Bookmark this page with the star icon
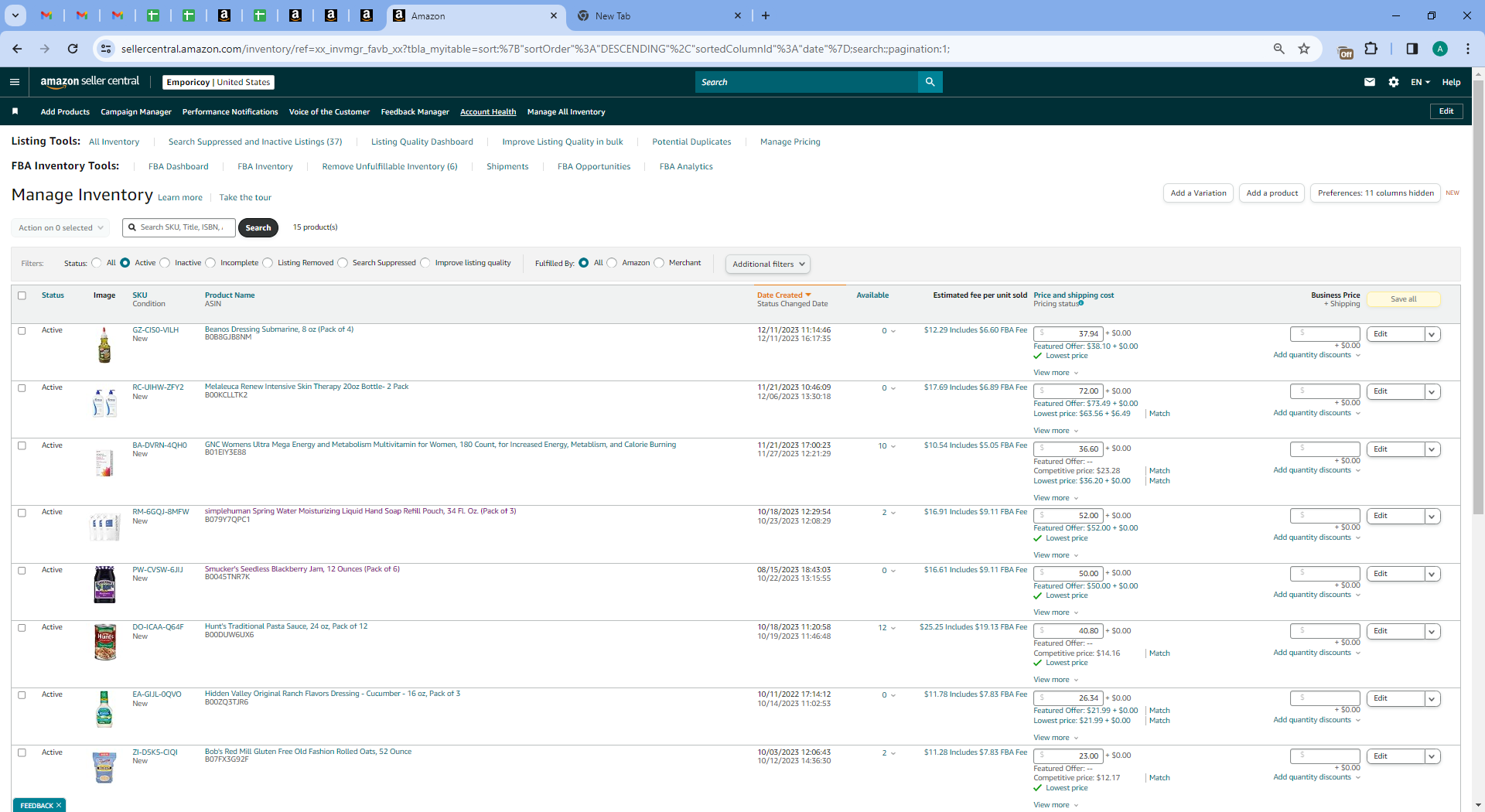This screenshot has height=812, width=1485. 1304,49
